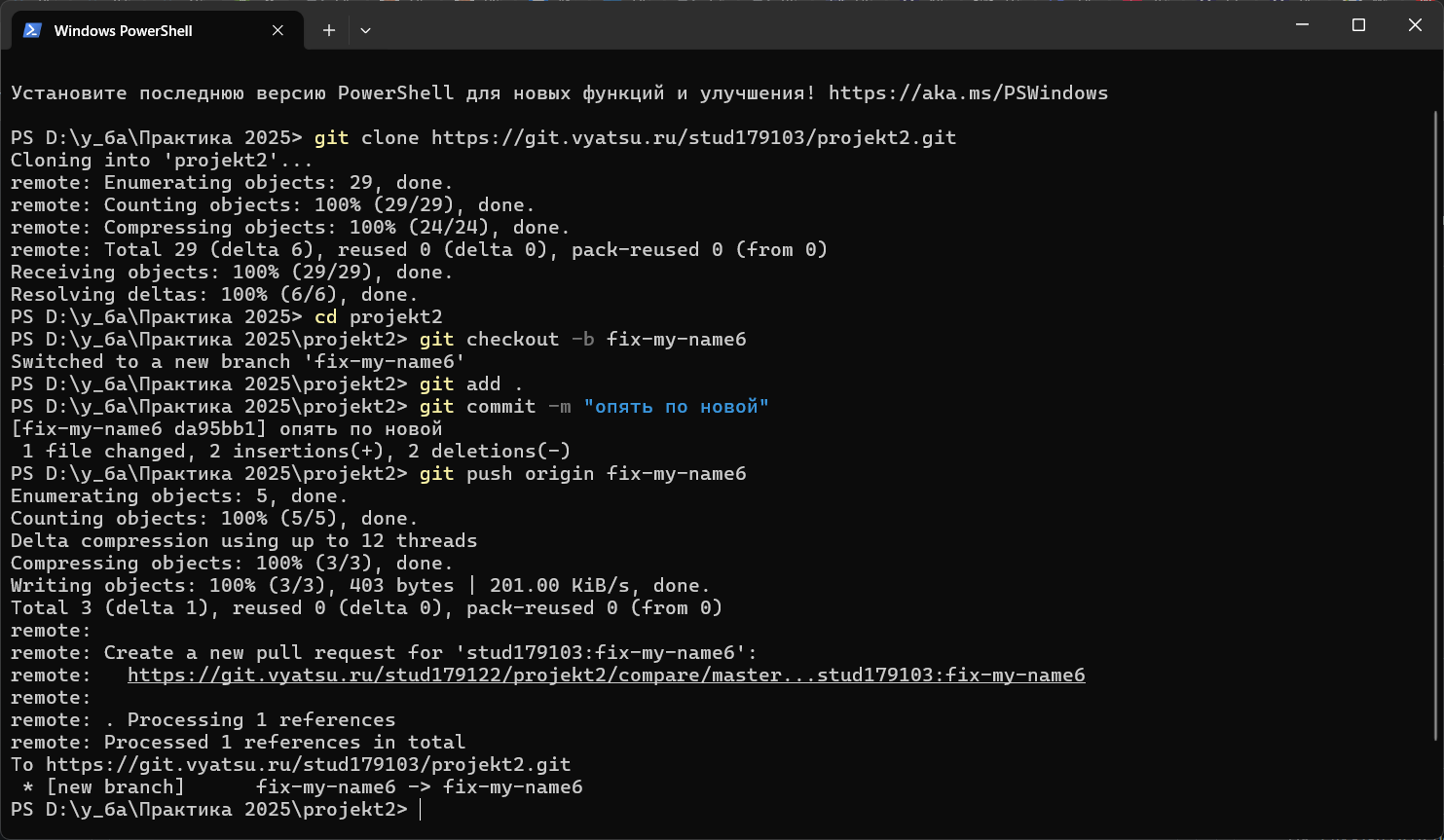Open the aka.ms/PSWindows link
This screenshot has height=840, width=1444.
tap(968, 93)
